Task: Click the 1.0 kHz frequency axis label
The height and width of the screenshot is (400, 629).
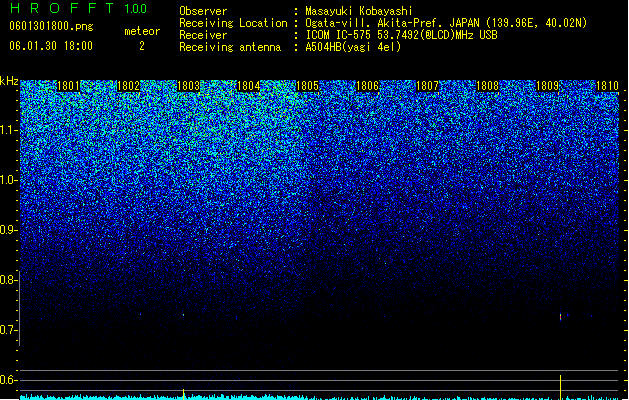Action: point(9,180)
